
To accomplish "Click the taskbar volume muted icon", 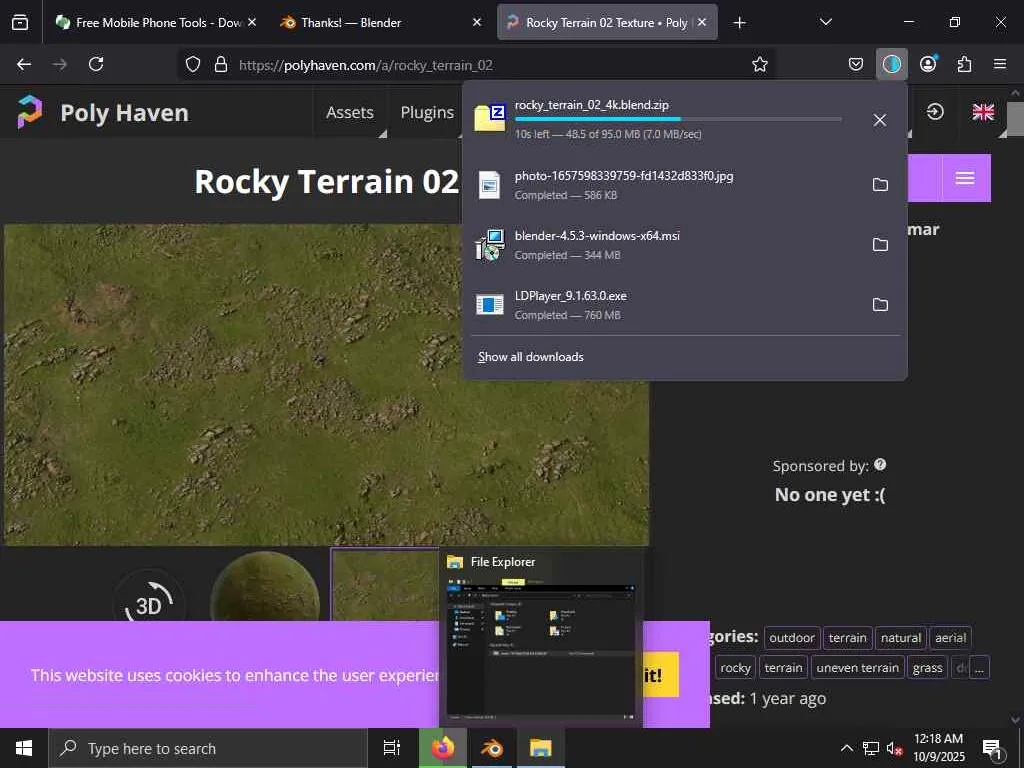I will point(894,748).
